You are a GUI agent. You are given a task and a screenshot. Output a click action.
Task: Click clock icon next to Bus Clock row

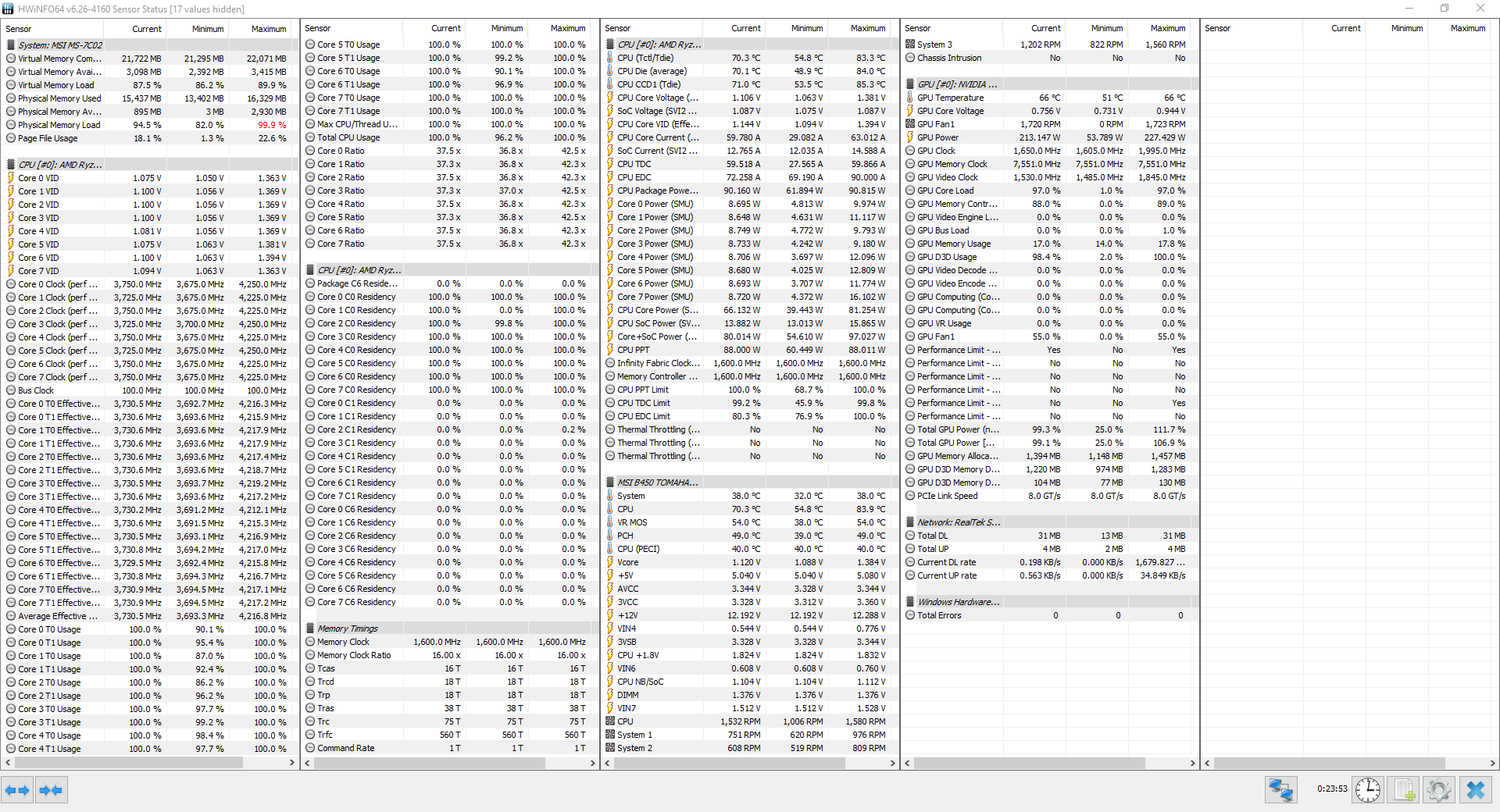11,390
